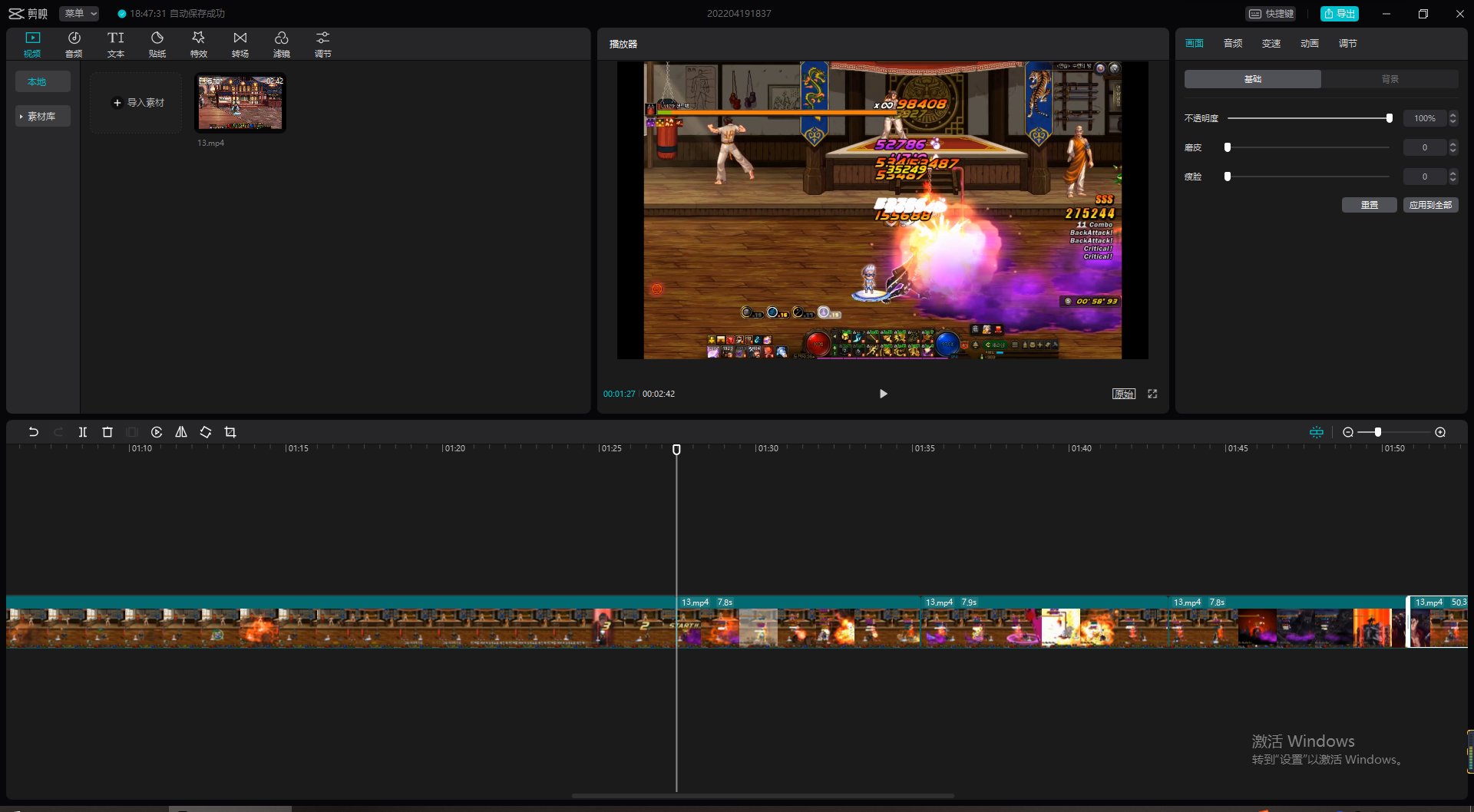Select the 13.mp4 50.3 timeline clip
The width and height of the screenshot is (1474, 812).
tap(1437, 622)
